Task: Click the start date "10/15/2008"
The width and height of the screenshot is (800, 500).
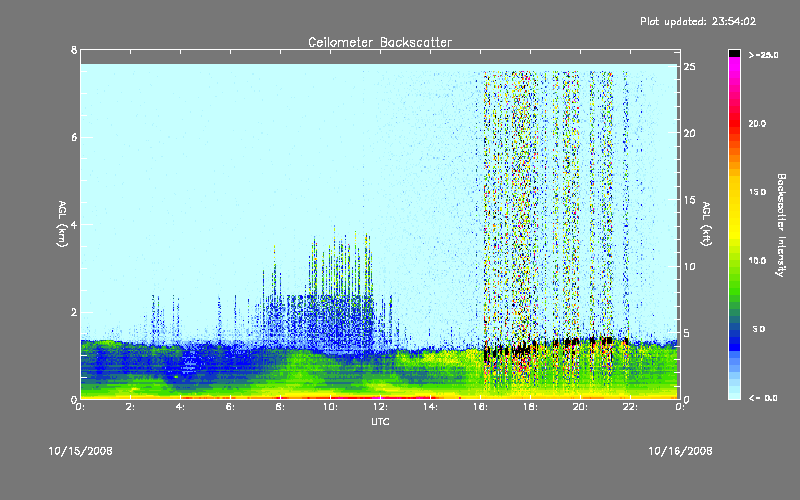Action: (80, 451)
